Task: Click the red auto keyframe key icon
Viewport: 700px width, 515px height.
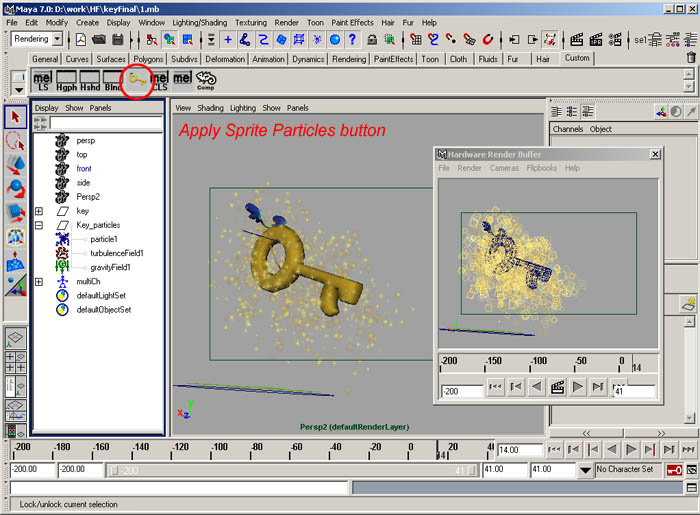Action: coord(676,469)
